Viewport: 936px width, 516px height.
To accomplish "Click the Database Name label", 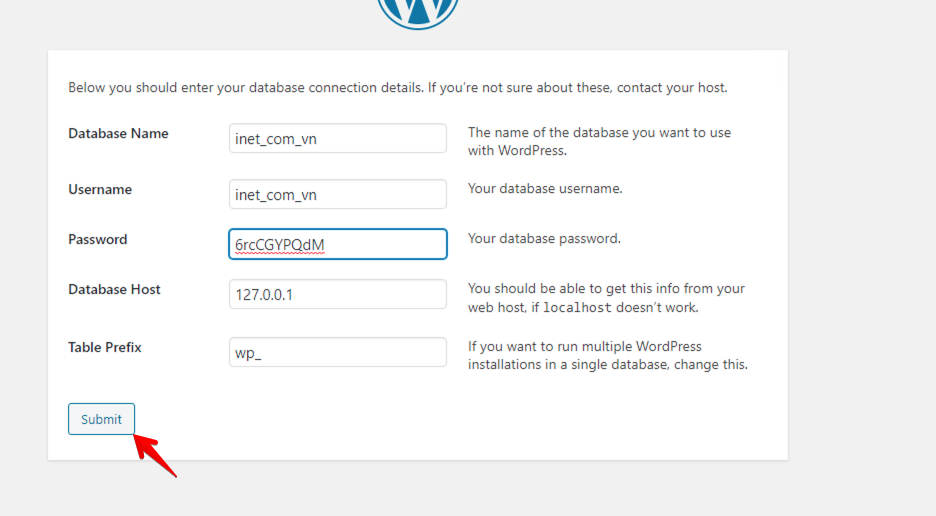I will 118,134.
